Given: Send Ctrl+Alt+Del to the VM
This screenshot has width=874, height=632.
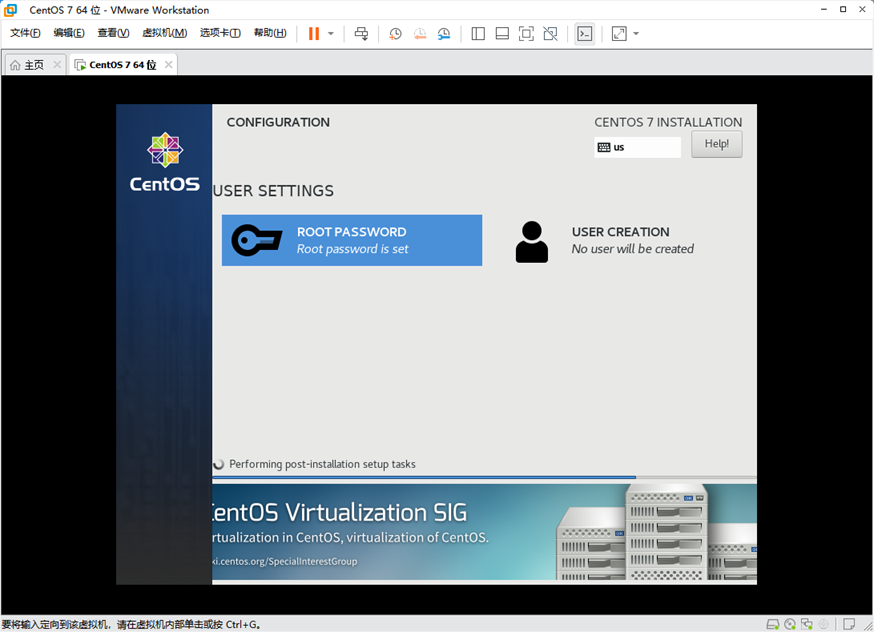Looking at the screenshot, I should (361, 33).
